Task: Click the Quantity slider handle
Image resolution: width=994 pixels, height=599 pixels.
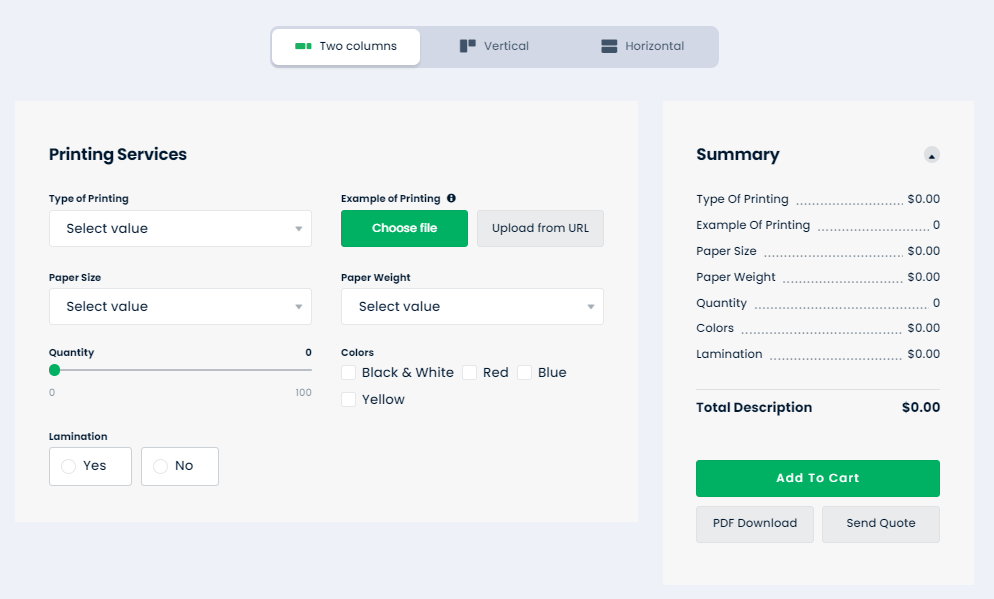Action: tap(55, 370)
